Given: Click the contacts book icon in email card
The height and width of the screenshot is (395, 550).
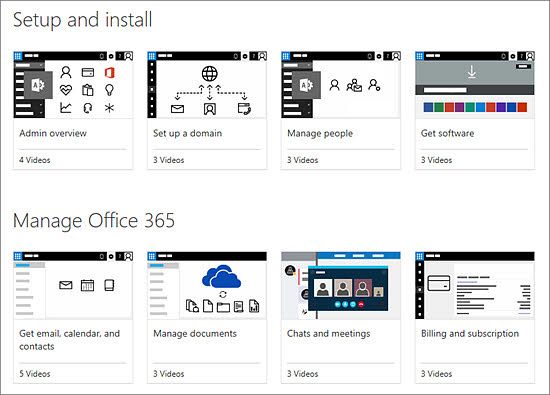Looking at the screenshot, I should [109, 285].
